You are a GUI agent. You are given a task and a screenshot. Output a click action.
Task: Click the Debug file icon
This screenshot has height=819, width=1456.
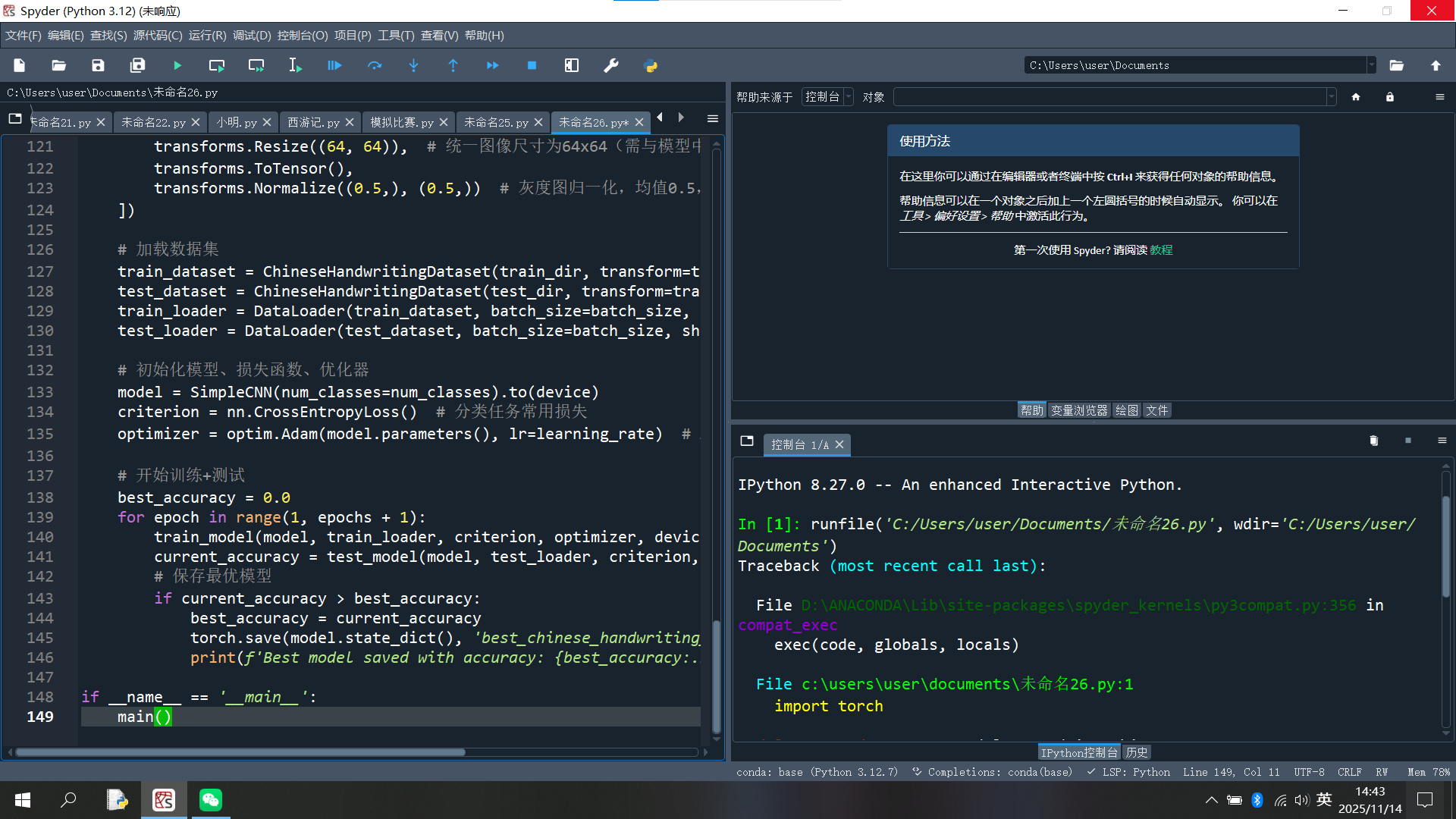point(334,66)
